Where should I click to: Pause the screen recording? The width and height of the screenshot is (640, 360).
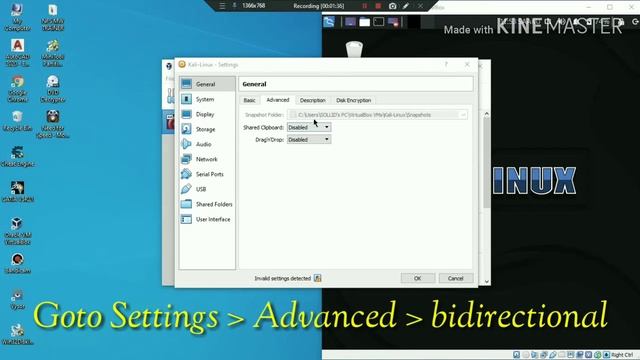(364, 6)
